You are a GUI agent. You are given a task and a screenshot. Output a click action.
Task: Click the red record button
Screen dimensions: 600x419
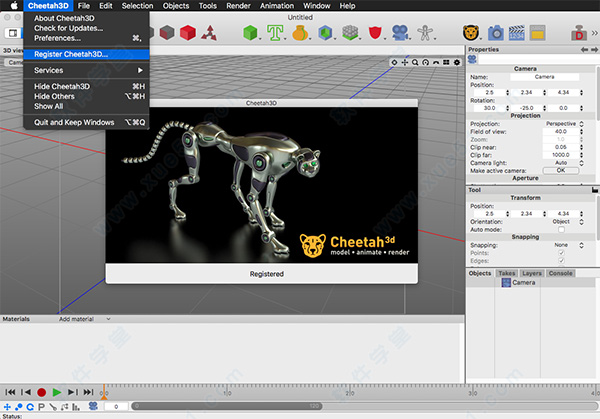click(41, 392)
